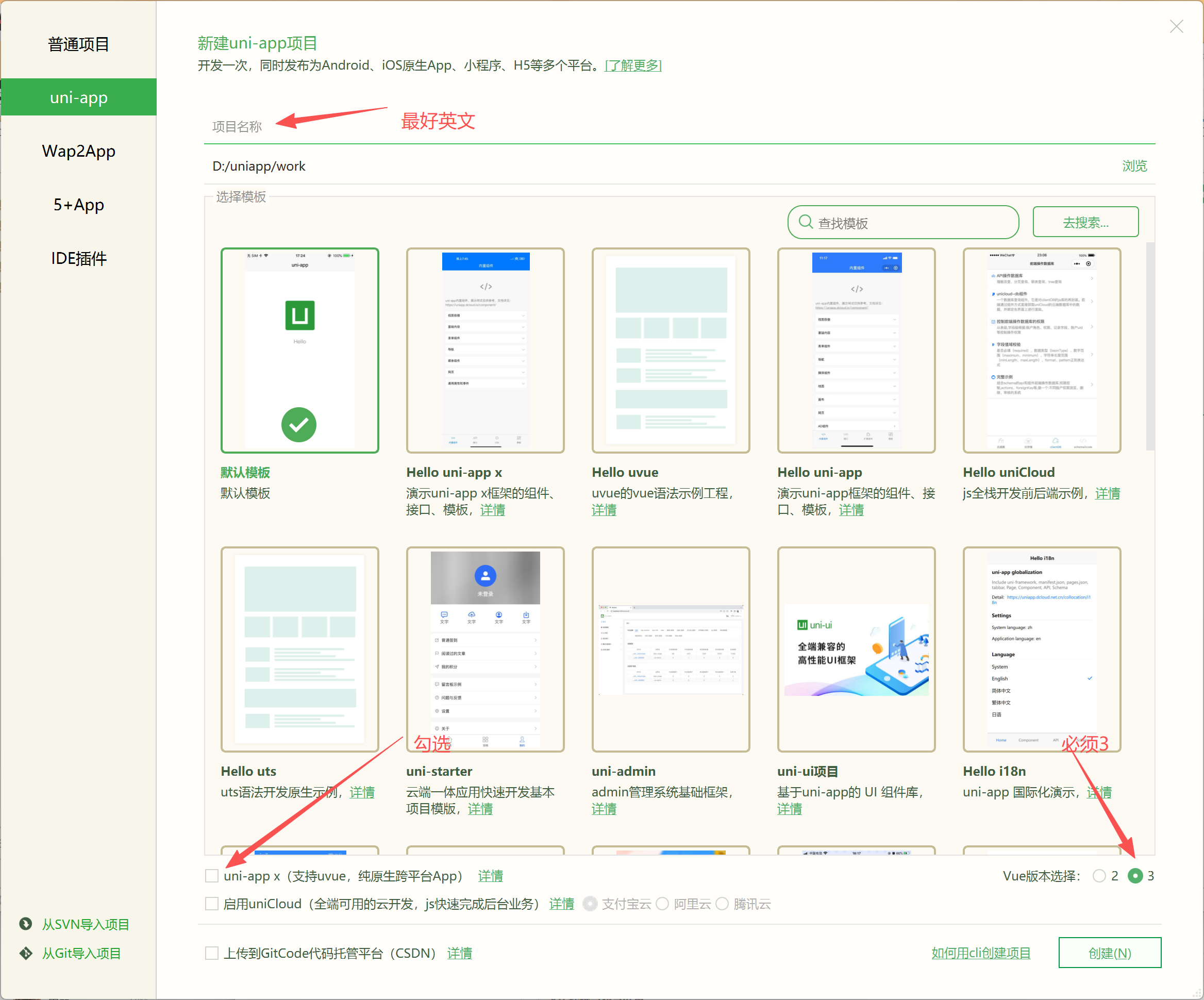This screenshot has width=1204, height=1000.
Task: Select Vue version 3 radio button
Action: pos(1134,876)
